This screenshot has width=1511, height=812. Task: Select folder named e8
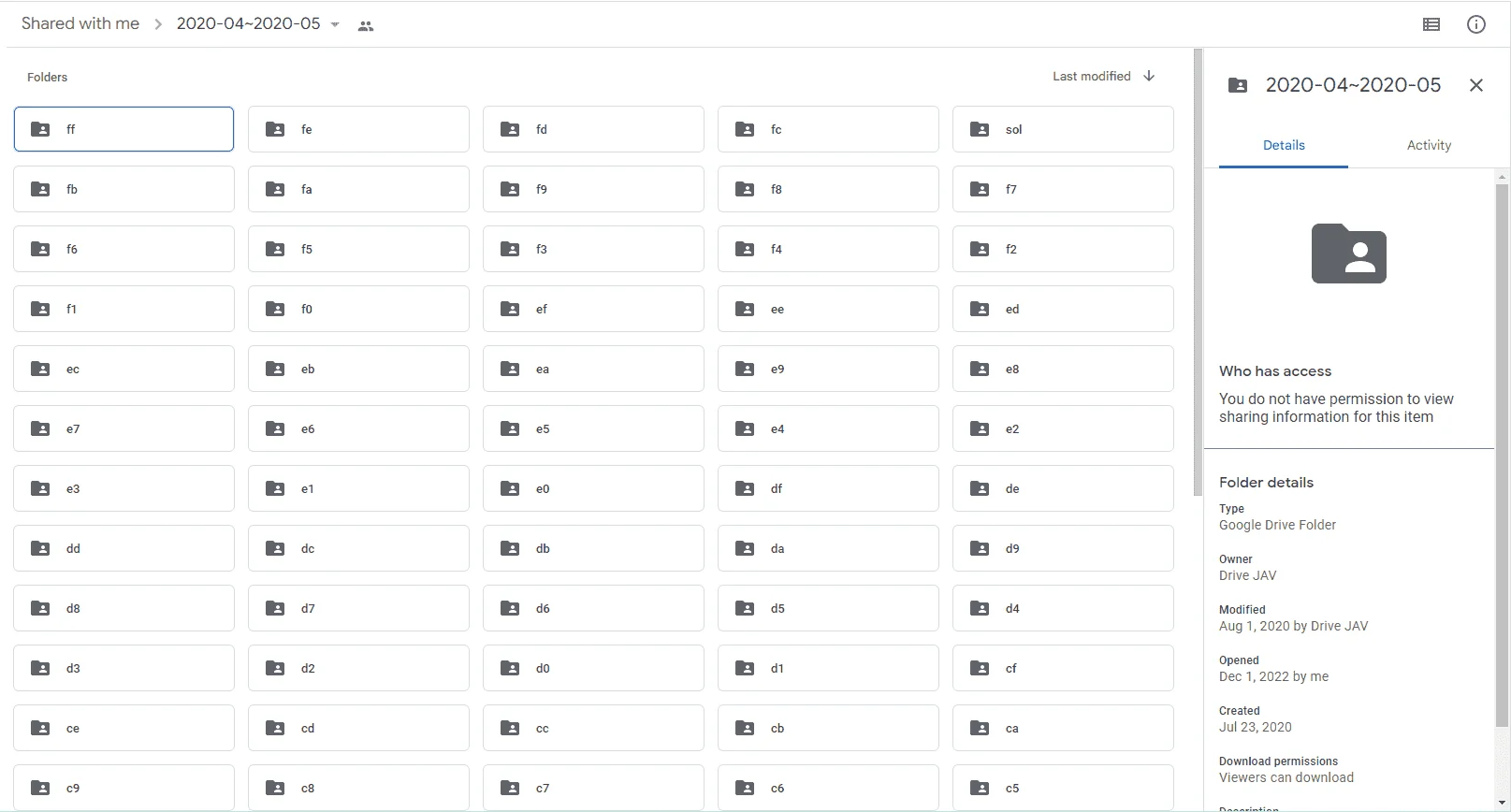(1063, 369)
